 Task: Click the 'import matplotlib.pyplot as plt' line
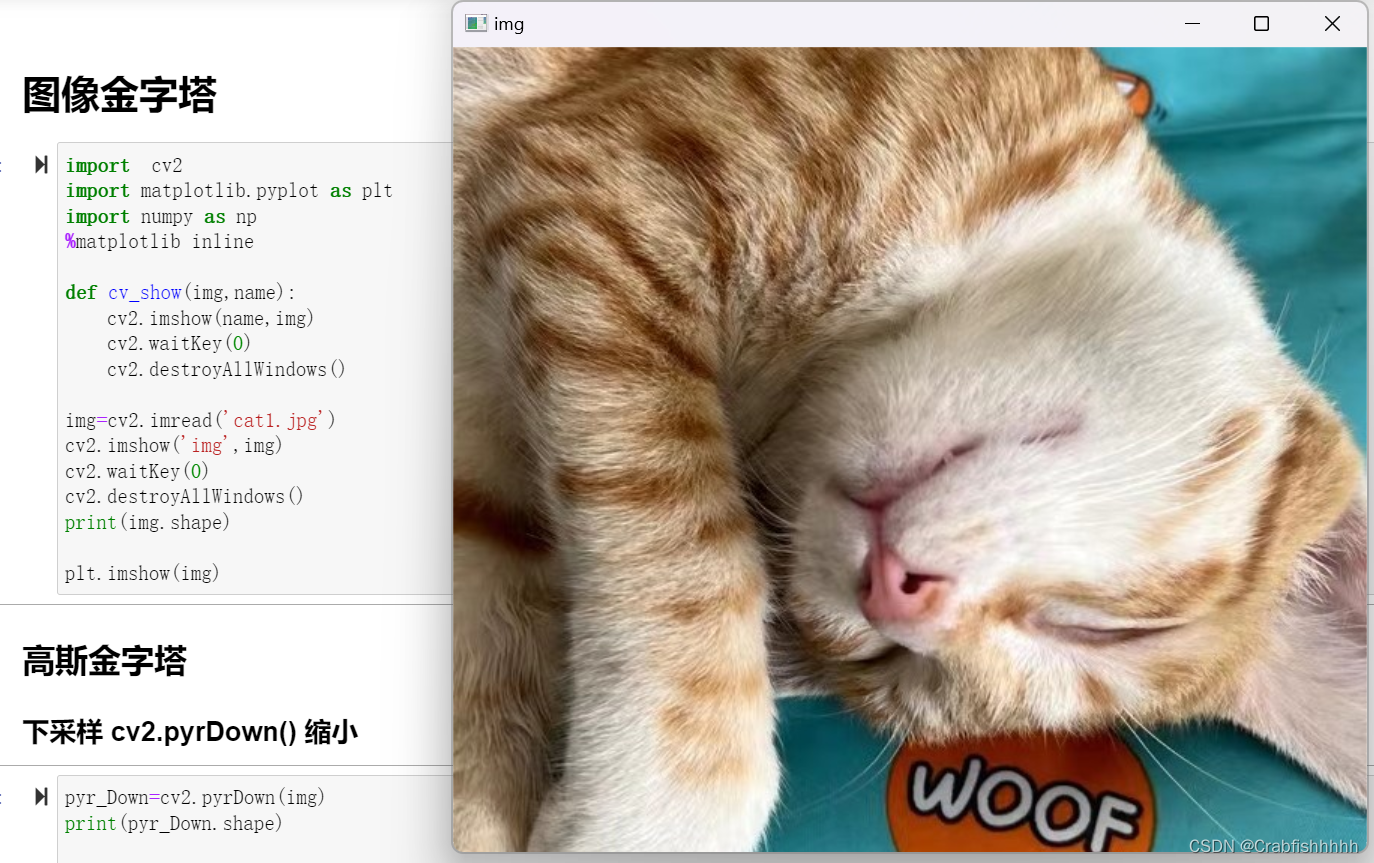pyautogui.click(x=229, y=191)
